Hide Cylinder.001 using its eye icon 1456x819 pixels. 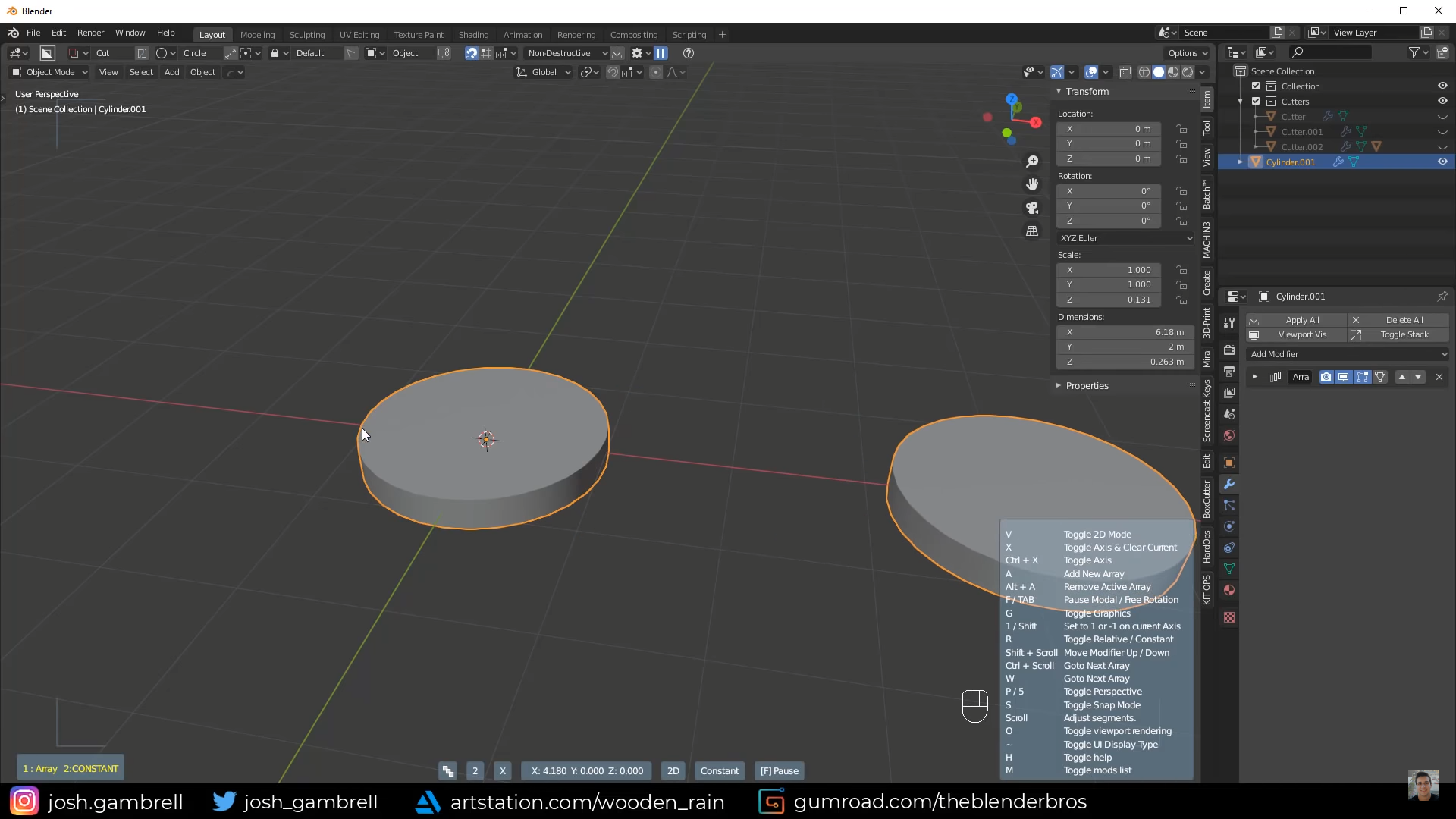[1442, 162]
